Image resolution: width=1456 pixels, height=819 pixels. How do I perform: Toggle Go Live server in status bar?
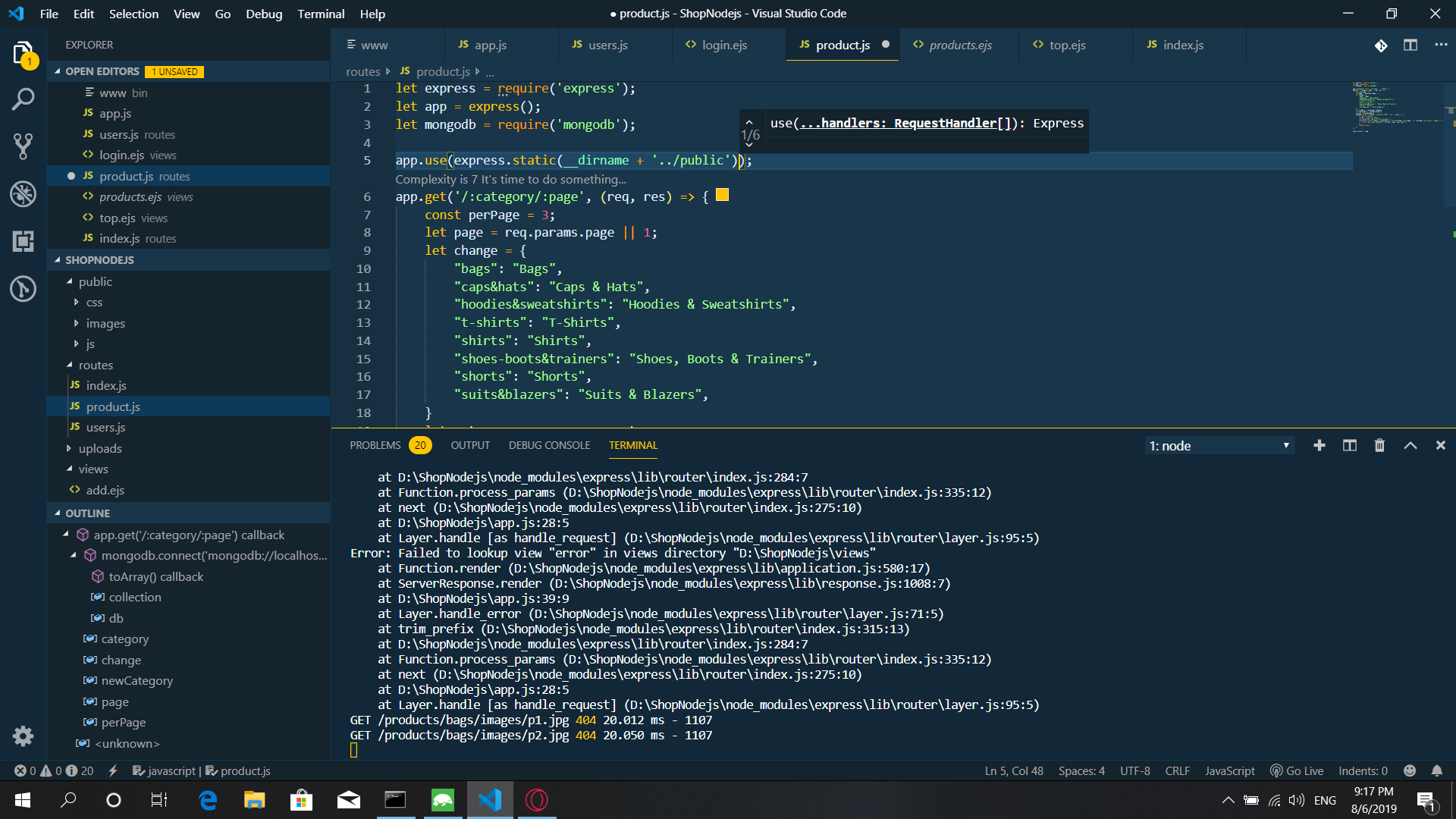[1297, 771]
